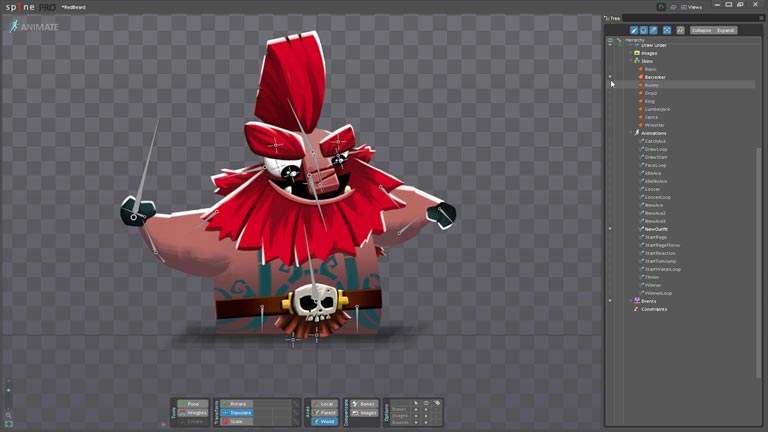The height and width of the screenshot is (432, 768).
Task: Select the Lumberjack skin
Action: pos(657,109)
